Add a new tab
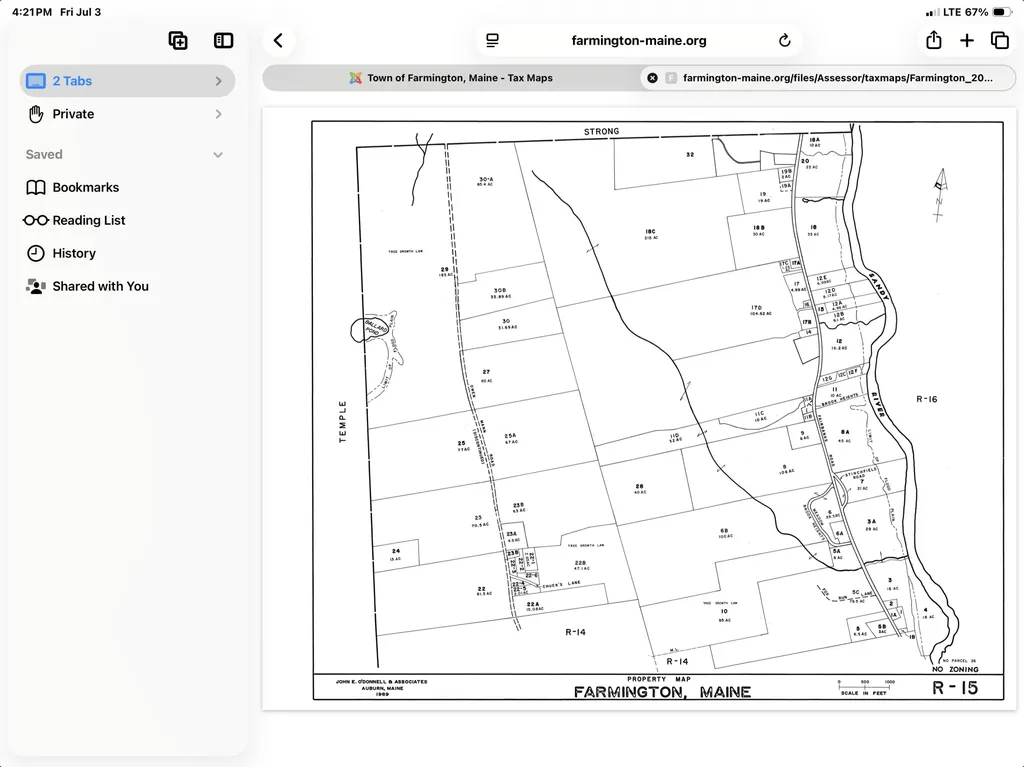Image resolution: width=1024 pixels, height=767 pixels. point(967,41)
